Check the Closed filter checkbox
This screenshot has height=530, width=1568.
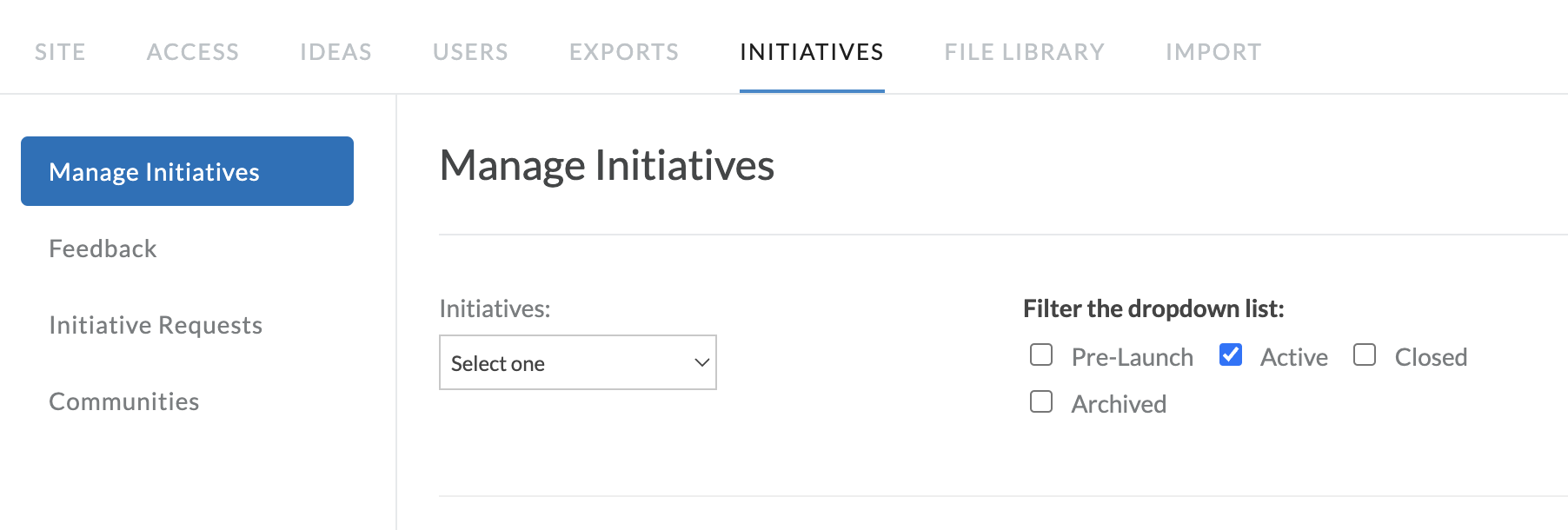click(x=1365, y=354)
